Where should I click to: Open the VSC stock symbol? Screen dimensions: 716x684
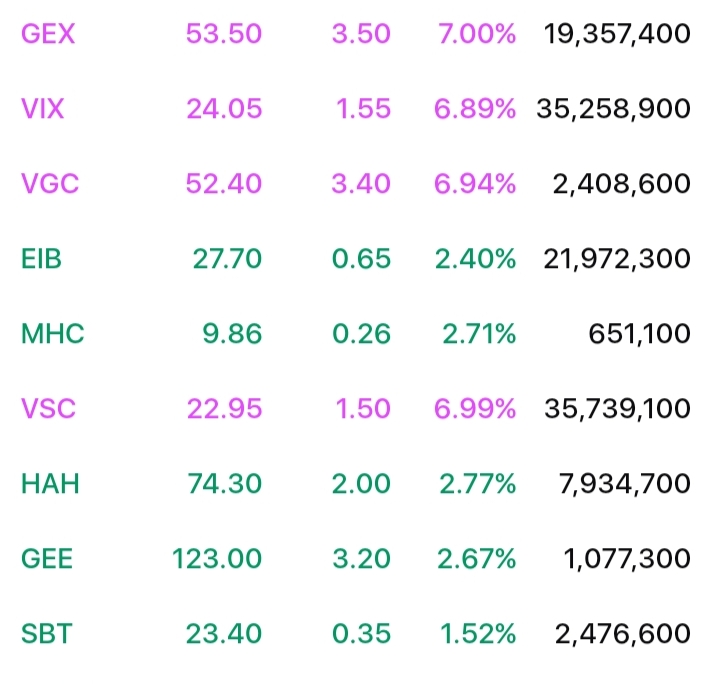pyautogui.click(x=48, y=409)
